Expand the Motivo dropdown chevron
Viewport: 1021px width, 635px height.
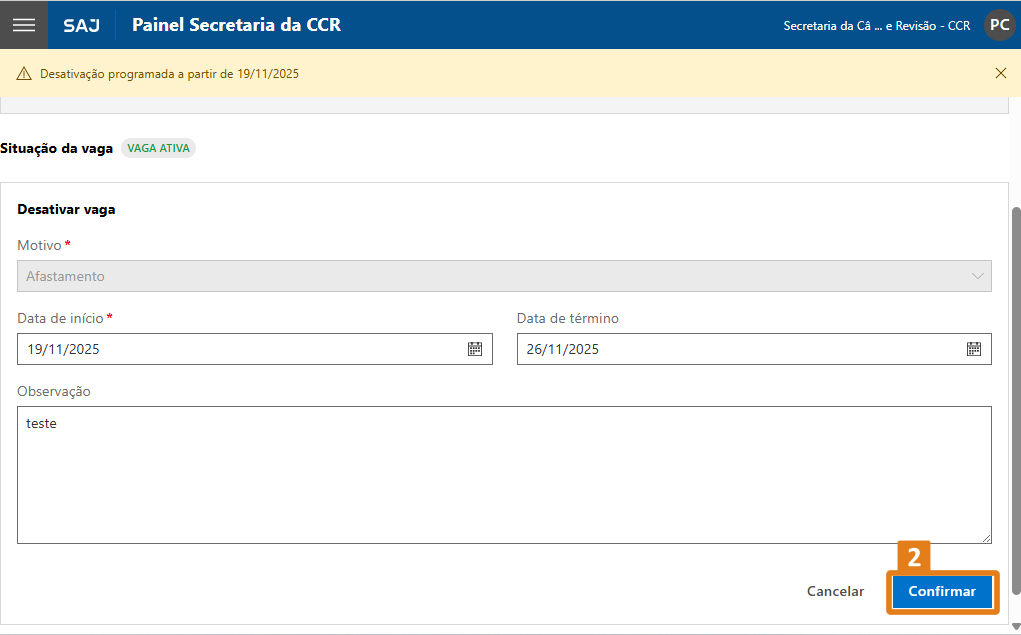pos(977,276)
